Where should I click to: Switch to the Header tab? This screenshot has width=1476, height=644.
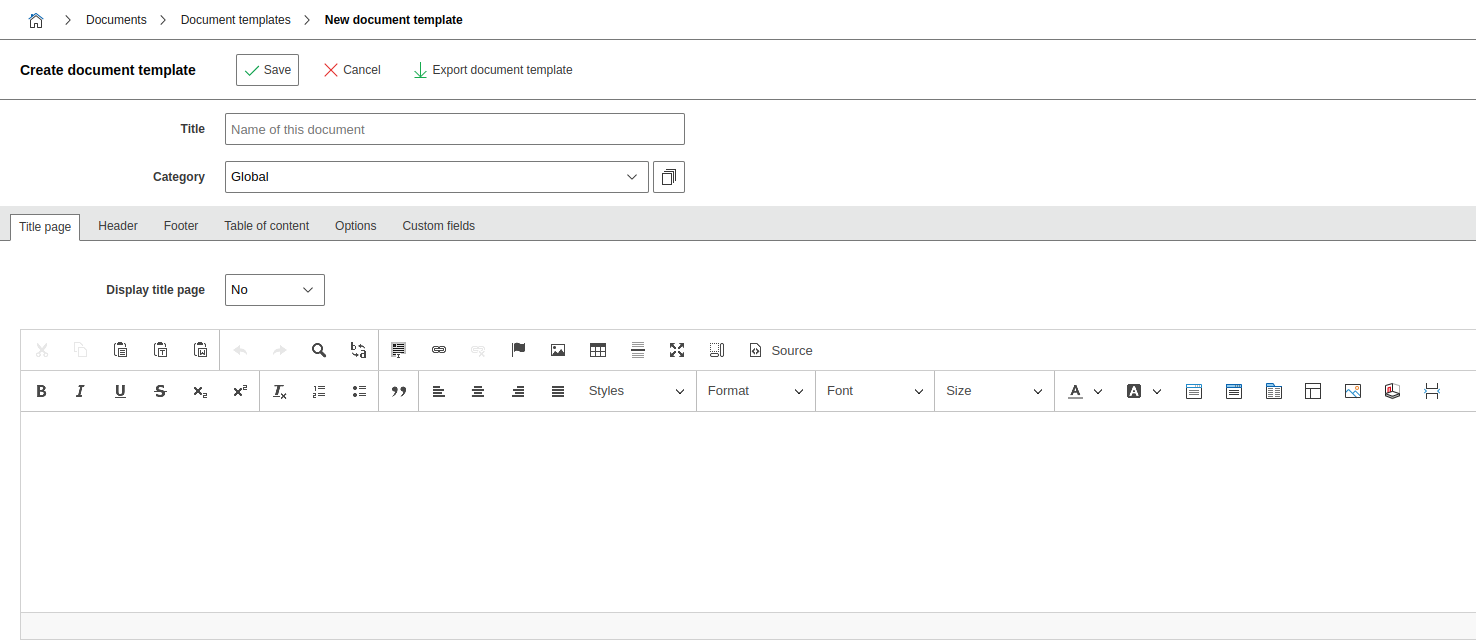coord(118,226)
